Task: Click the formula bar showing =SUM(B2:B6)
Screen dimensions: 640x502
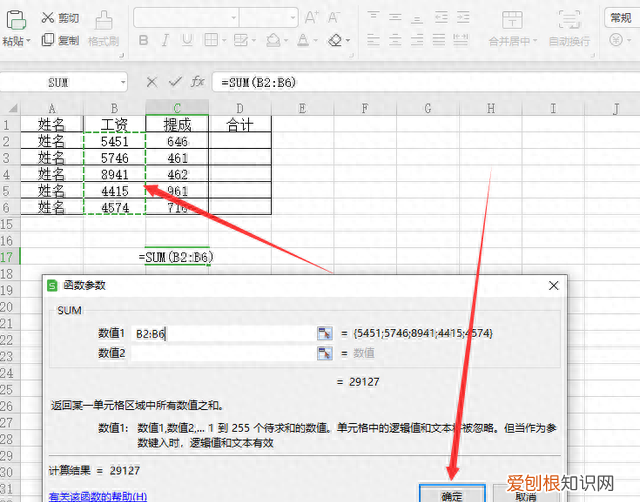Action: (x=426, y=82)
